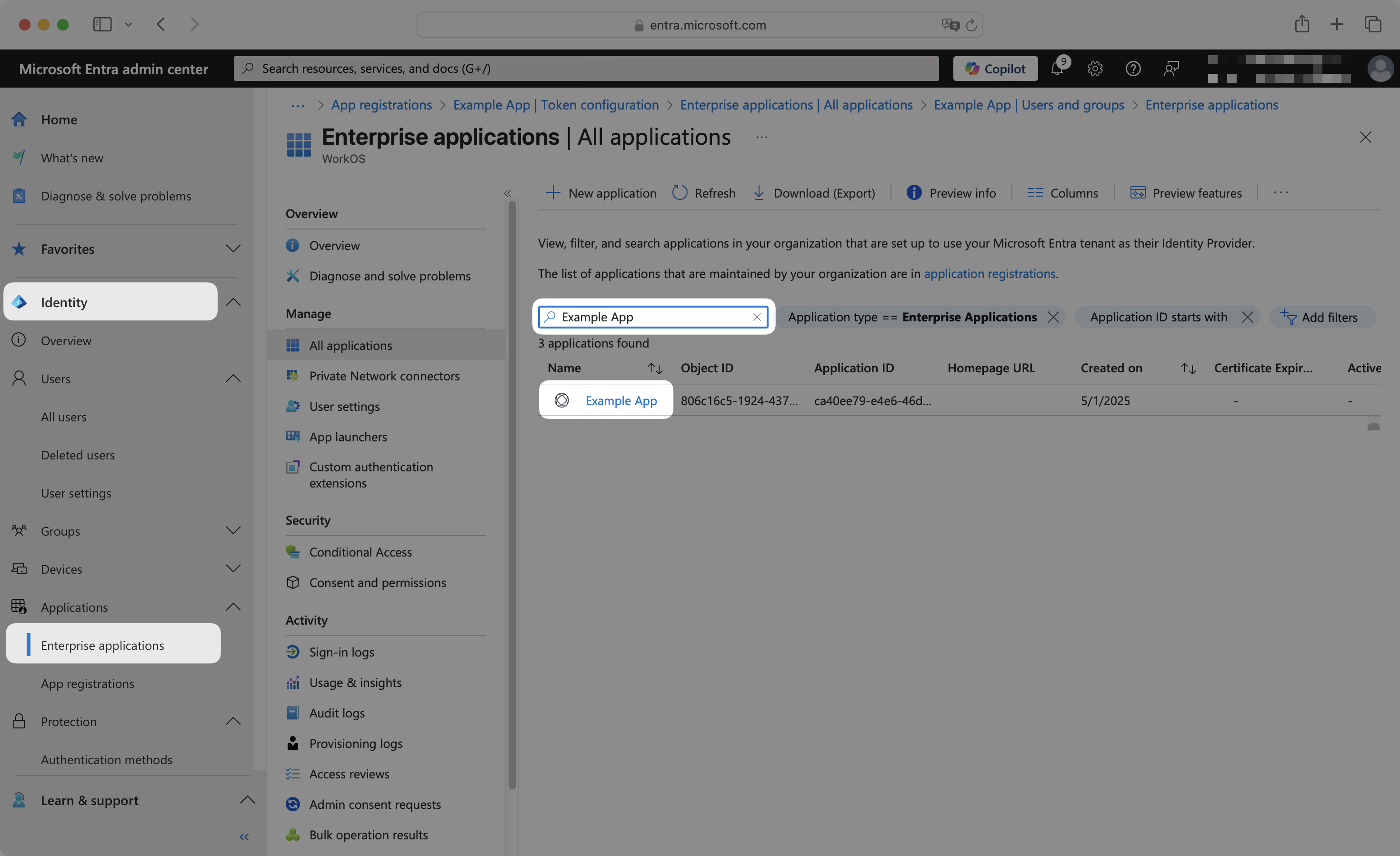Viewport: 1400px width, 856px height.
Task: Select Example App in the results table
Action: tap(620, 400)
